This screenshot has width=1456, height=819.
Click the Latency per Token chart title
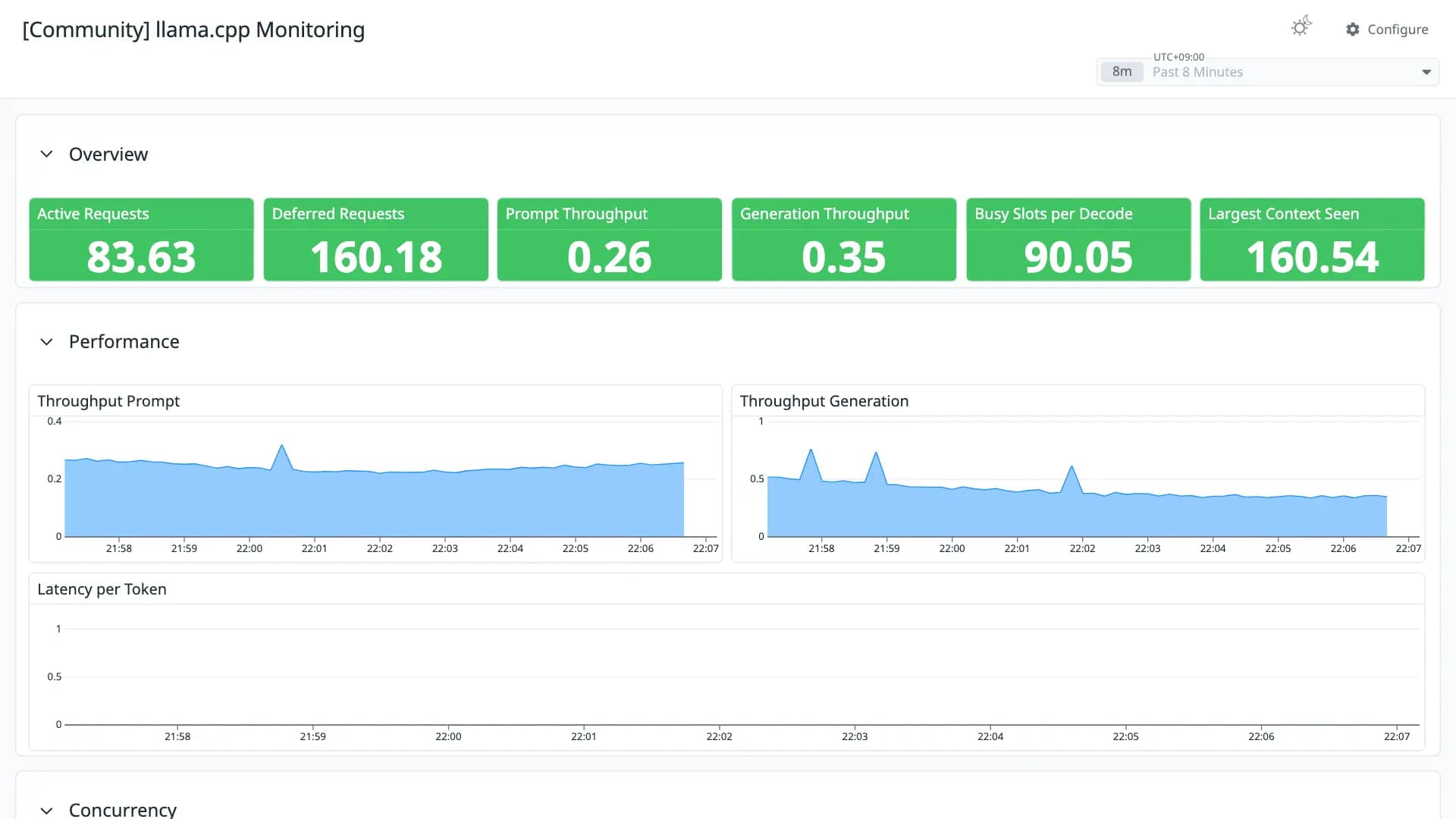(x=102, y=589)
